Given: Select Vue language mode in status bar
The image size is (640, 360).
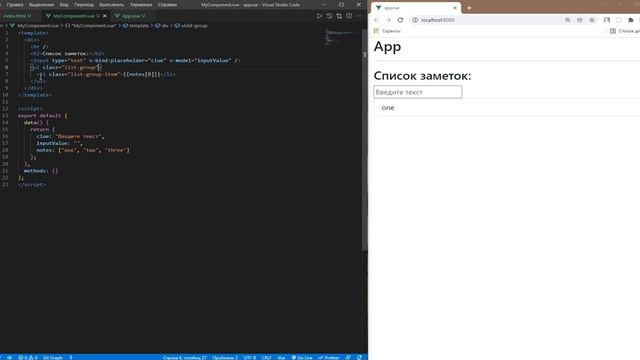Looking at the screenshot, I should point(281,357).
